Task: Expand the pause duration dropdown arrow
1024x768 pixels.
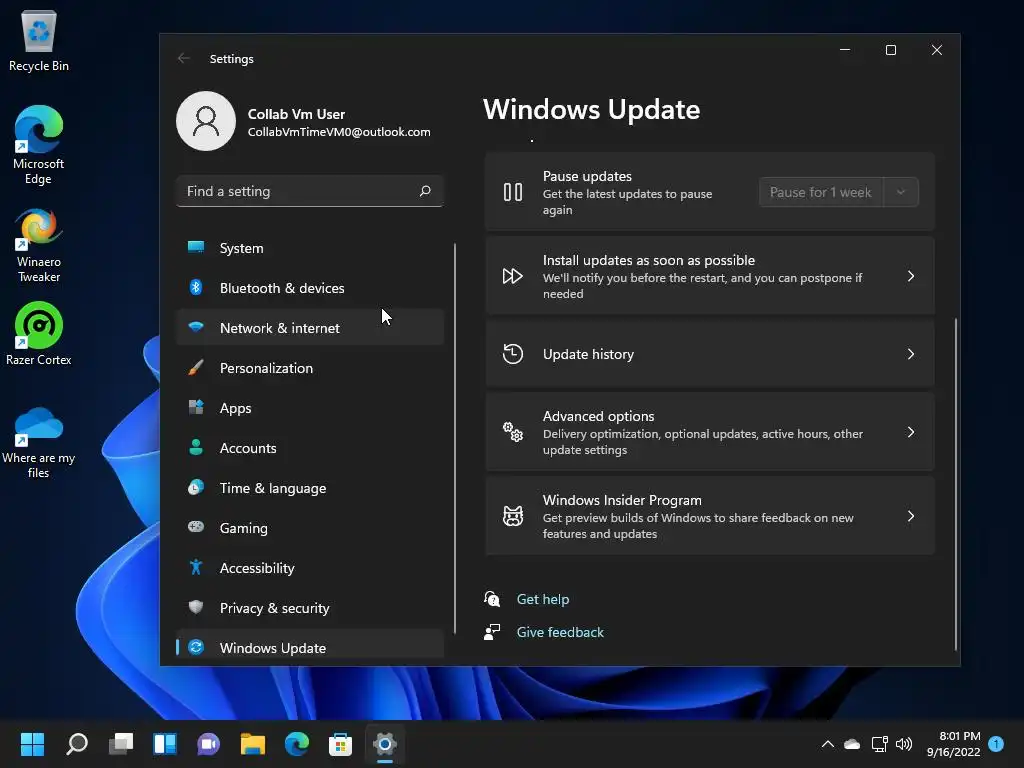Action: pos(901,192)
